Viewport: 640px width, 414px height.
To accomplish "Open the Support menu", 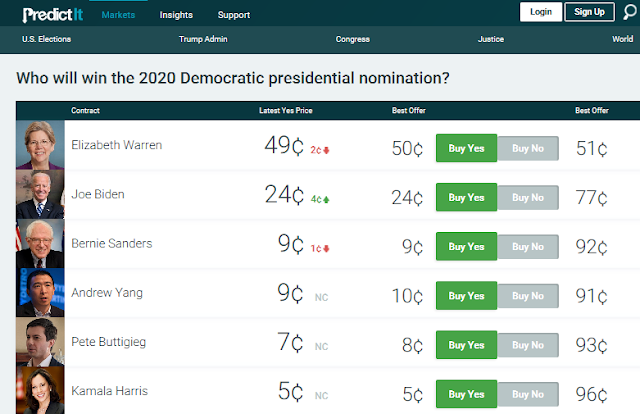I will [234, 15].
